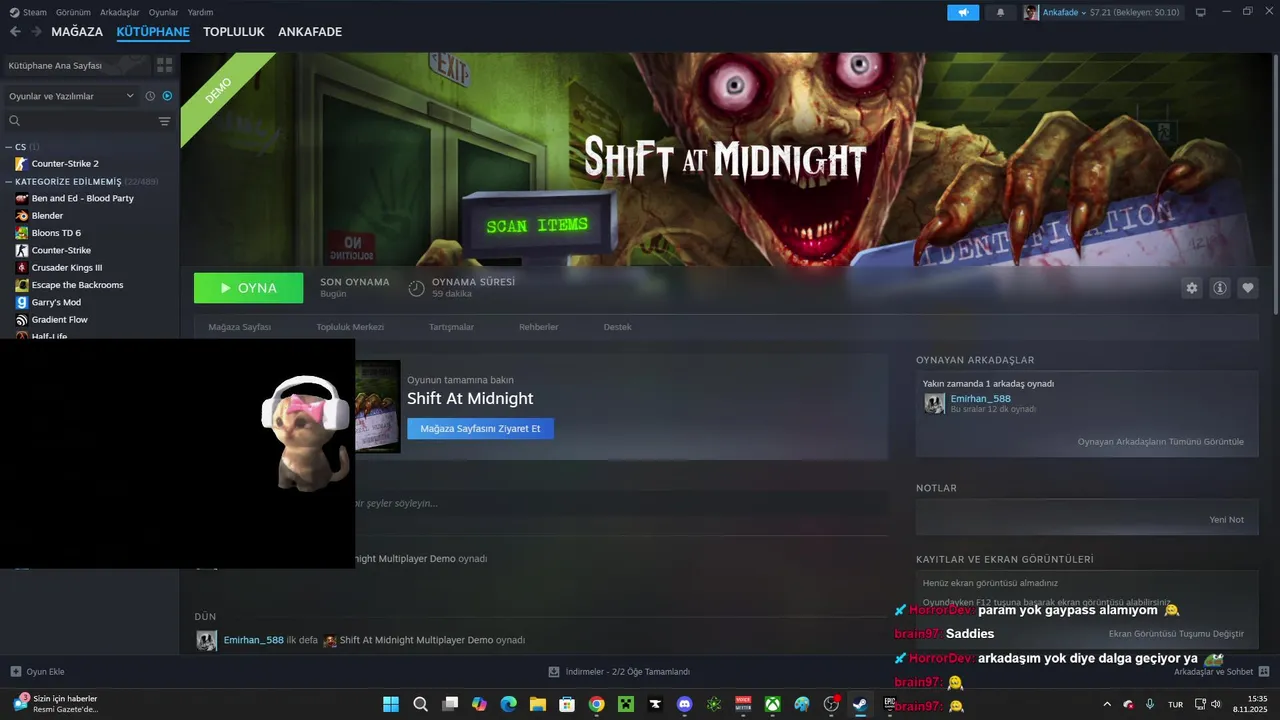Open the Yardım menu

[200, 12]
